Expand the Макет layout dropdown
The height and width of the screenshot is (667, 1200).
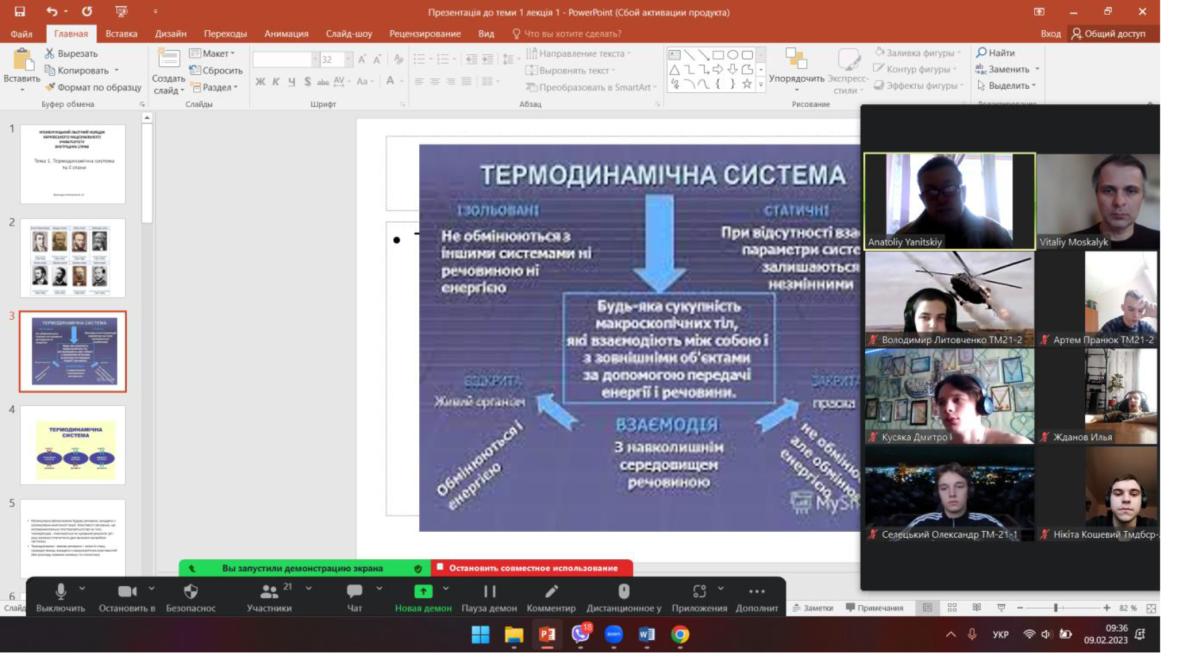point(213,53)
